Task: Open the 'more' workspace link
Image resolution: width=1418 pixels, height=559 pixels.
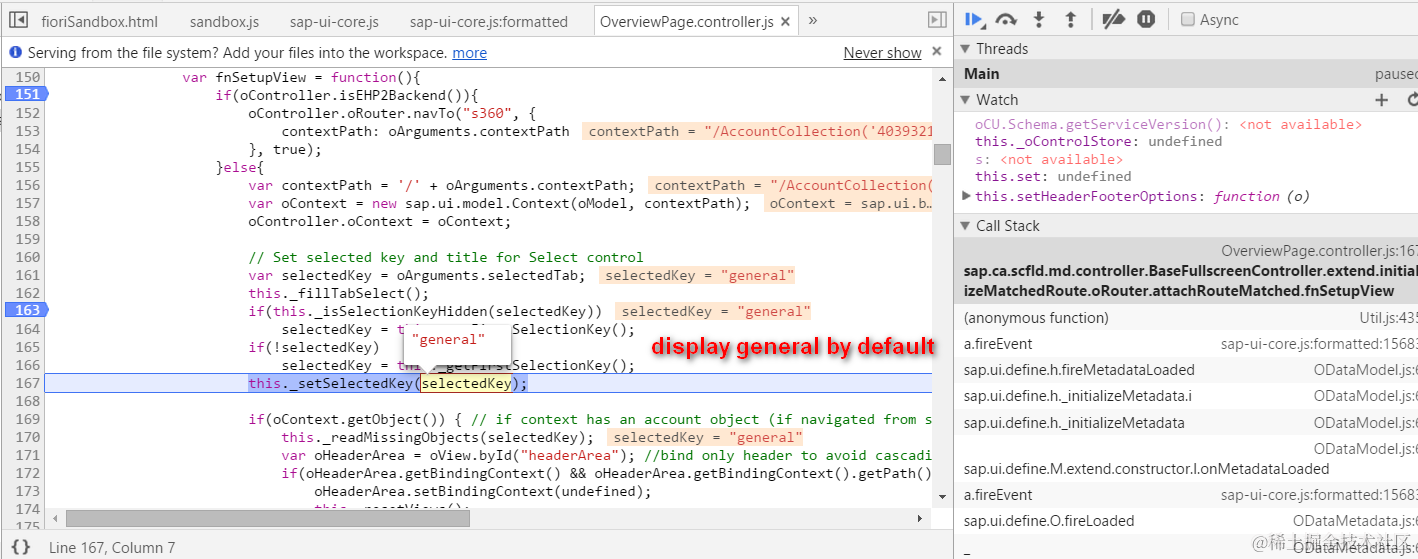Action: click(469, 53)
